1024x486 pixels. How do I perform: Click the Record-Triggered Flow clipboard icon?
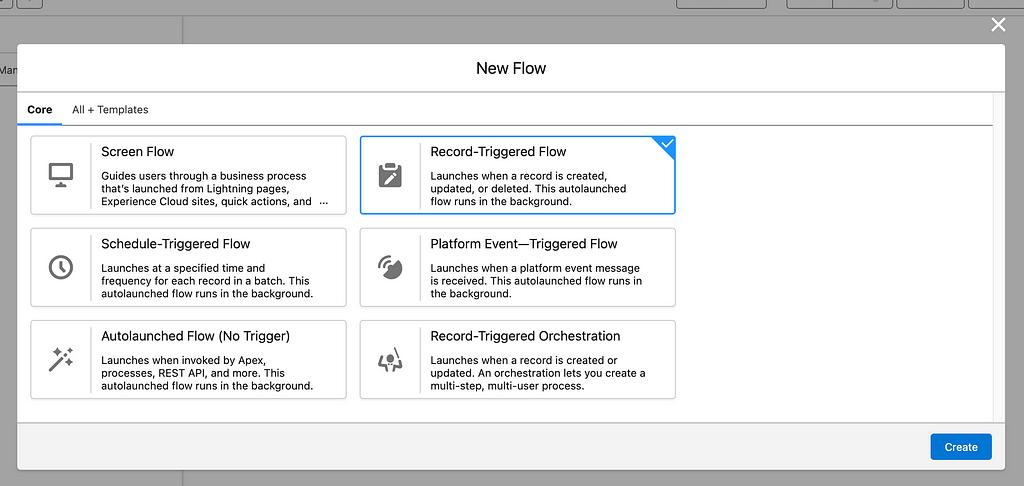click(x=390, y=175)
